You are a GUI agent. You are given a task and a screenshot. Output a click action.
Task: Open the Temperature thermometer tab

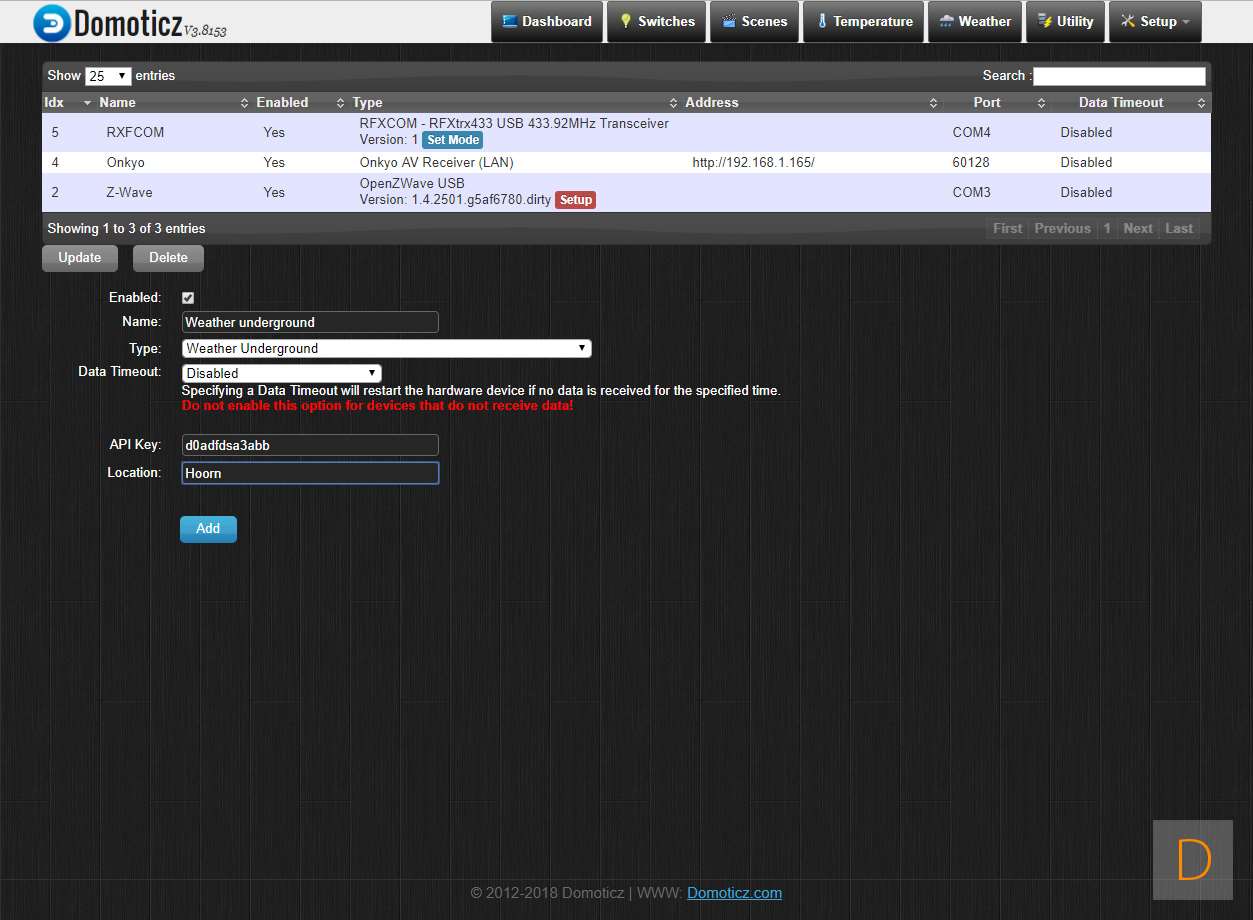864,22
